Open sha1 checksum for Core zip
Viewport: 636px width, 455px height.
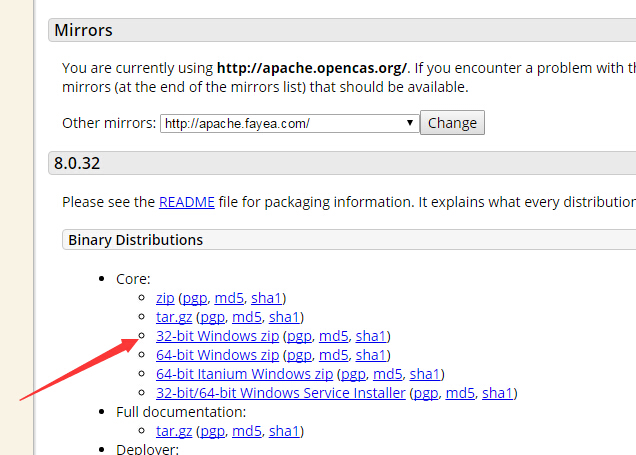pyautogui.click(x=266, y=298)
